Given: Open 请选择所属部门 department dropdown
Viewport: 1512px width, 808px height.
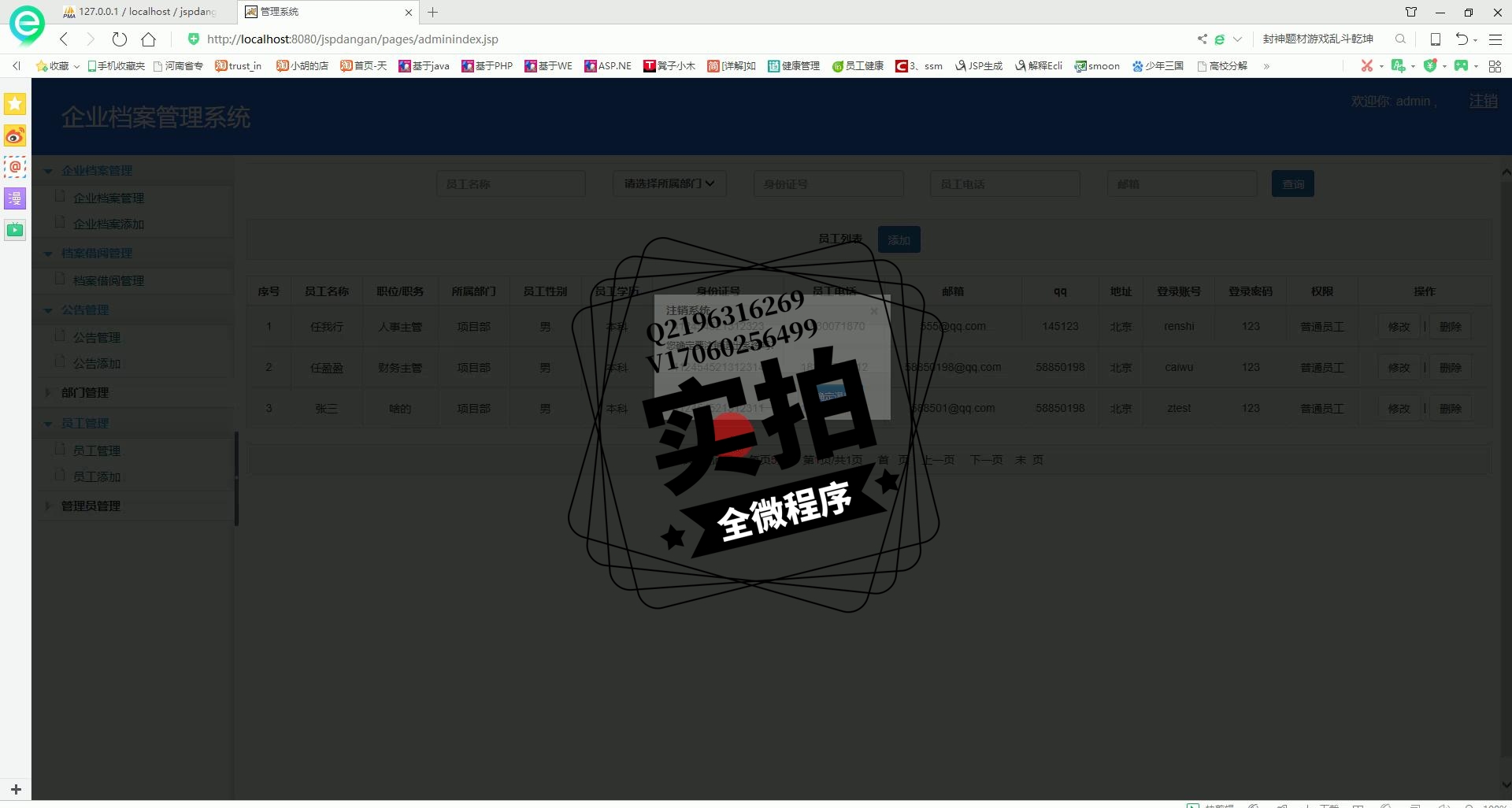Looking at the screenshot, I should click(669, 183).
